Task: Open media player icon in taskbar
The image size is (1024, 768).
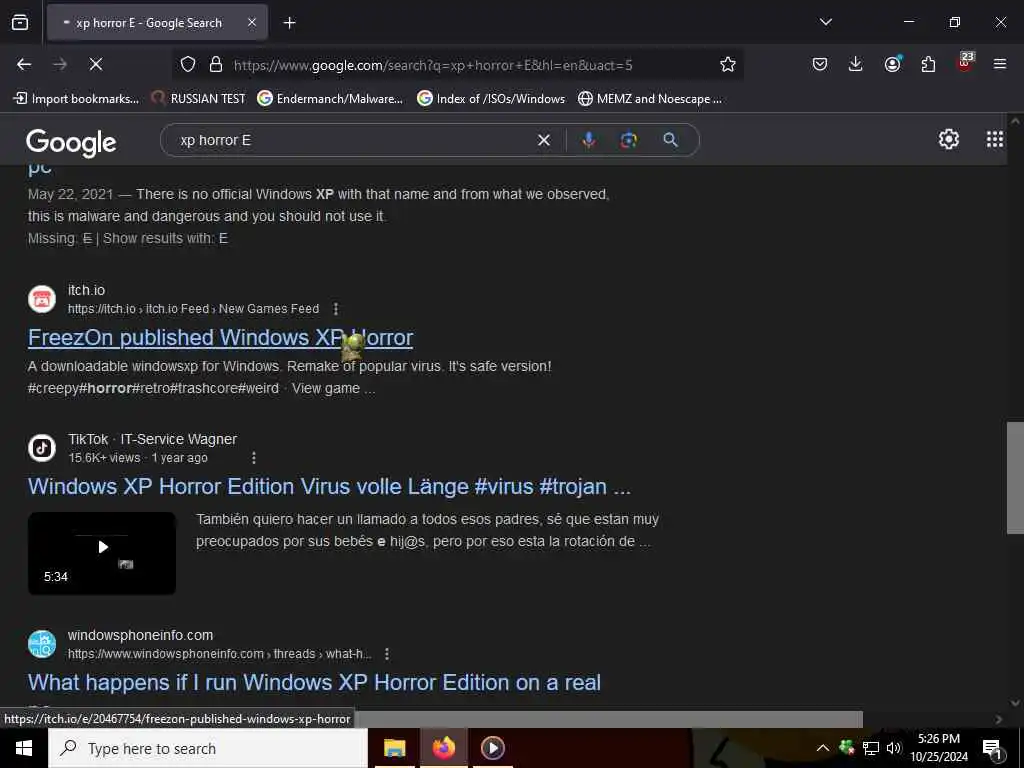Action: coord(492,748)
